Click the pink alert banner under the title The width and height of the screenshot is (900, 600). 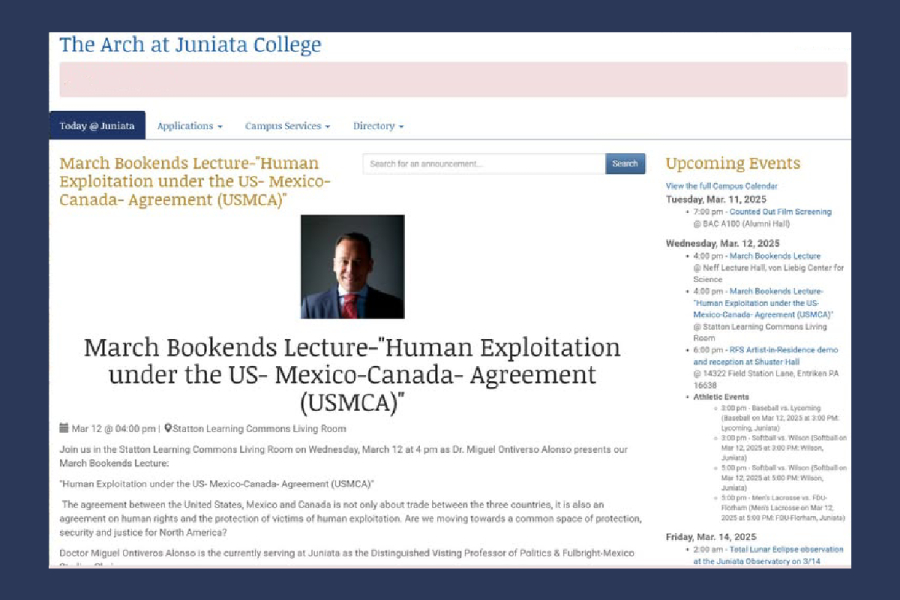pyautogui.click(x=453, y=79)
